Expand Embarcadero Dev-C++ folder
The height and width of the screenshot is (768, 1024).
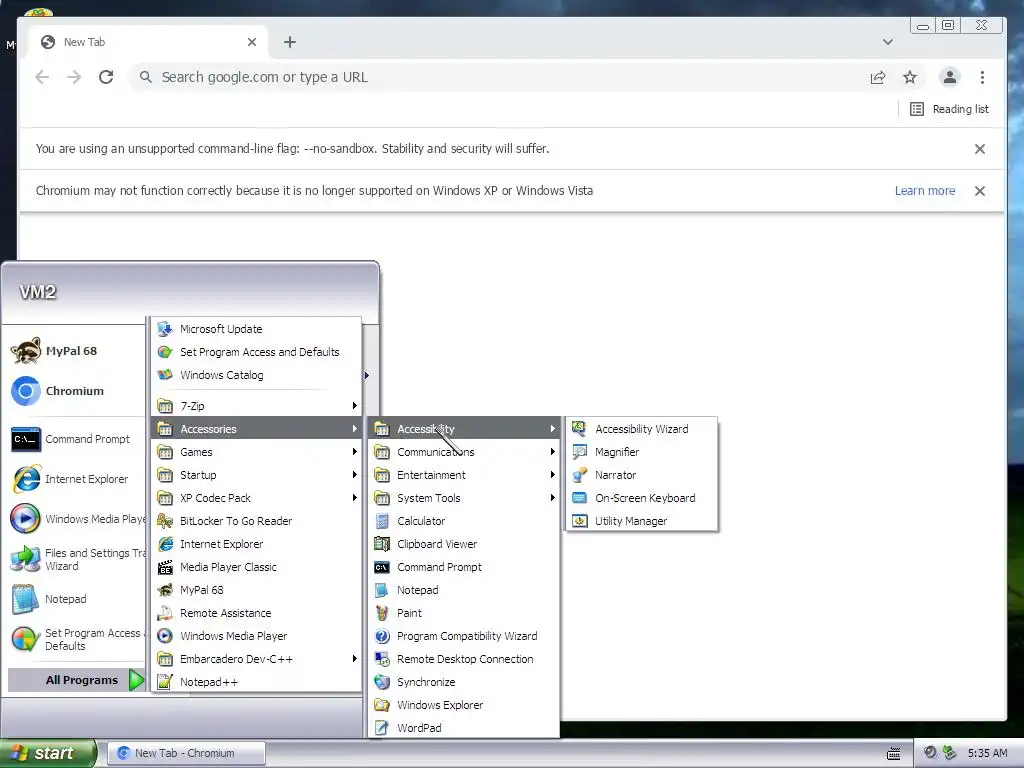[257, 659]
